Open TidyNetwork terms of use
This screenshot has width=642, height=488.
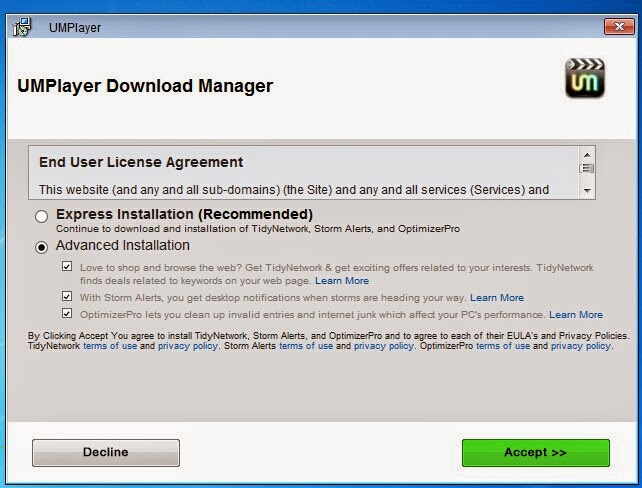pyautogui.click(x=110, y=346)
